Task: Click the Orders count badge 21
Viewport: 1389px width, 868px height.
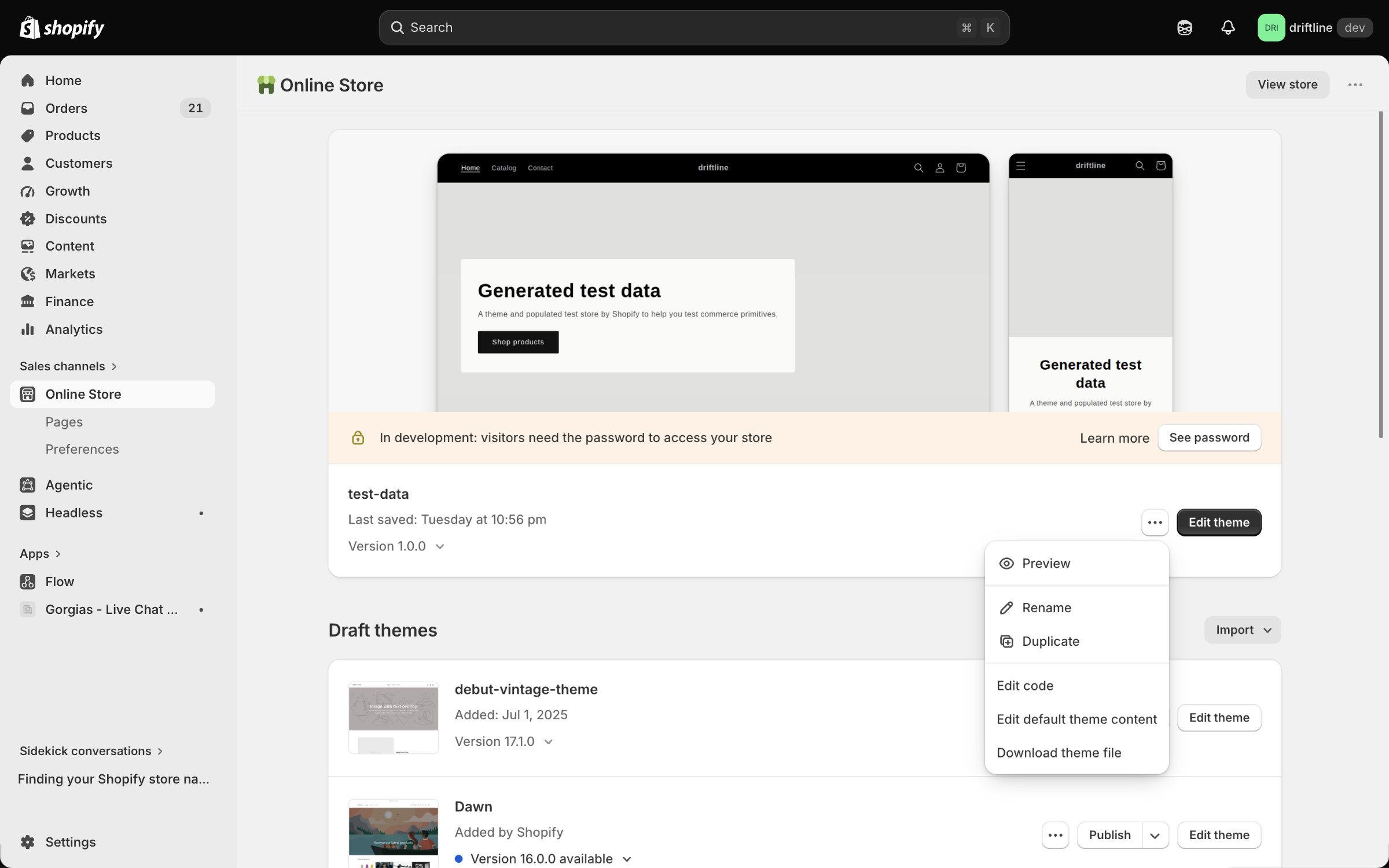Action: click(x=195, y=108)
